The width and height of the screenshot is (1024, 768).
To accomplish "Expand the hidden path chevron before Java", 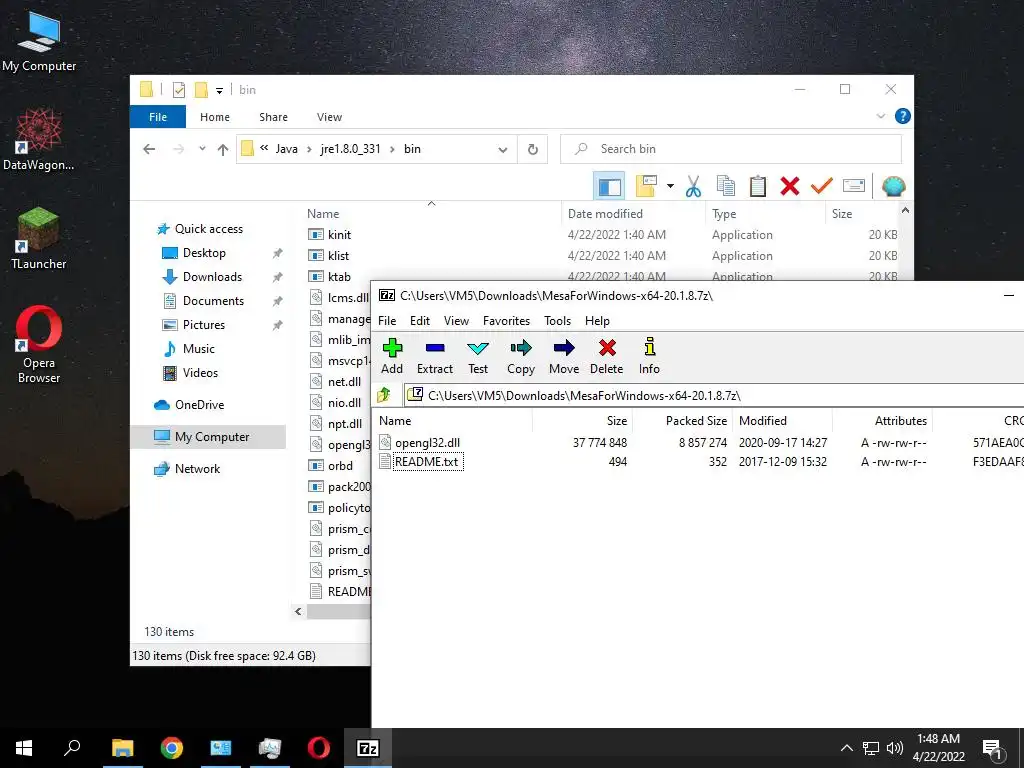I will [x=264, y=149].
